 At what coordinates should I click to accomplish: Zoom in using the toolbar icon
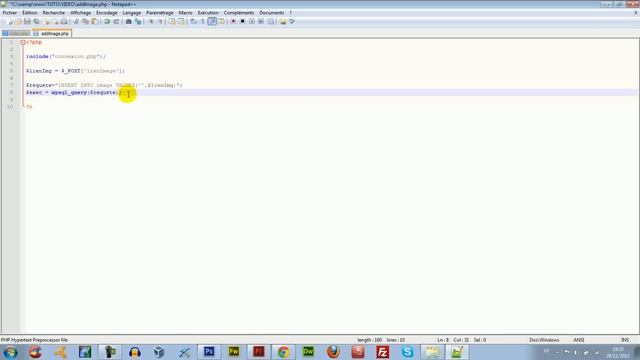point(151,21)
